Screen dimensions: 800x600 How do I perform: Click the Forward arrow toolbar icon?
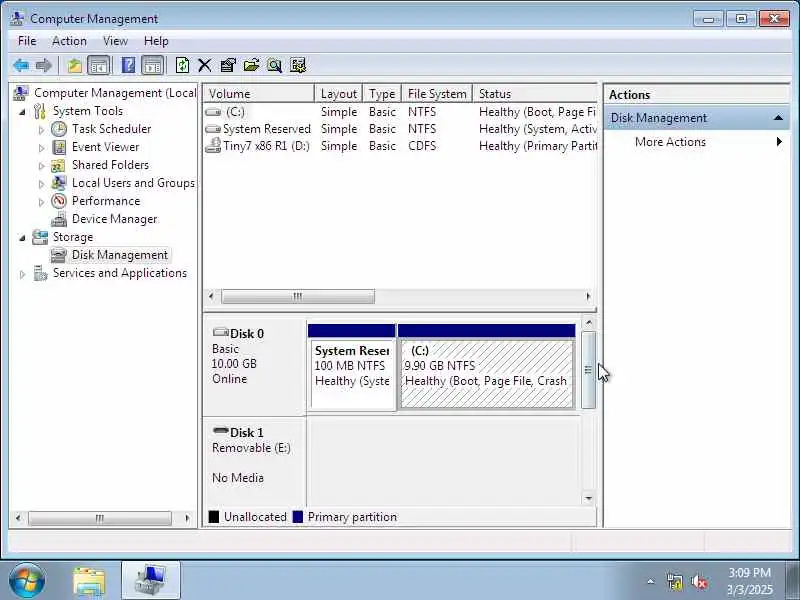(44, 65)
